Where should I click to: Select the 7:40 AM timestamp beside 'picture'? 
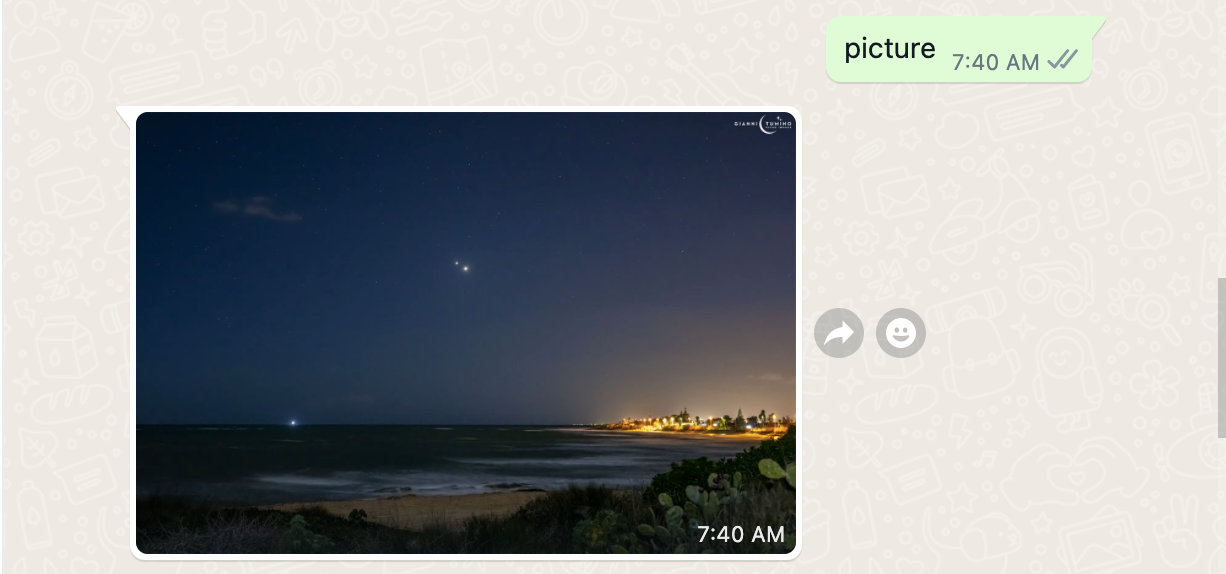click(995, 62)
